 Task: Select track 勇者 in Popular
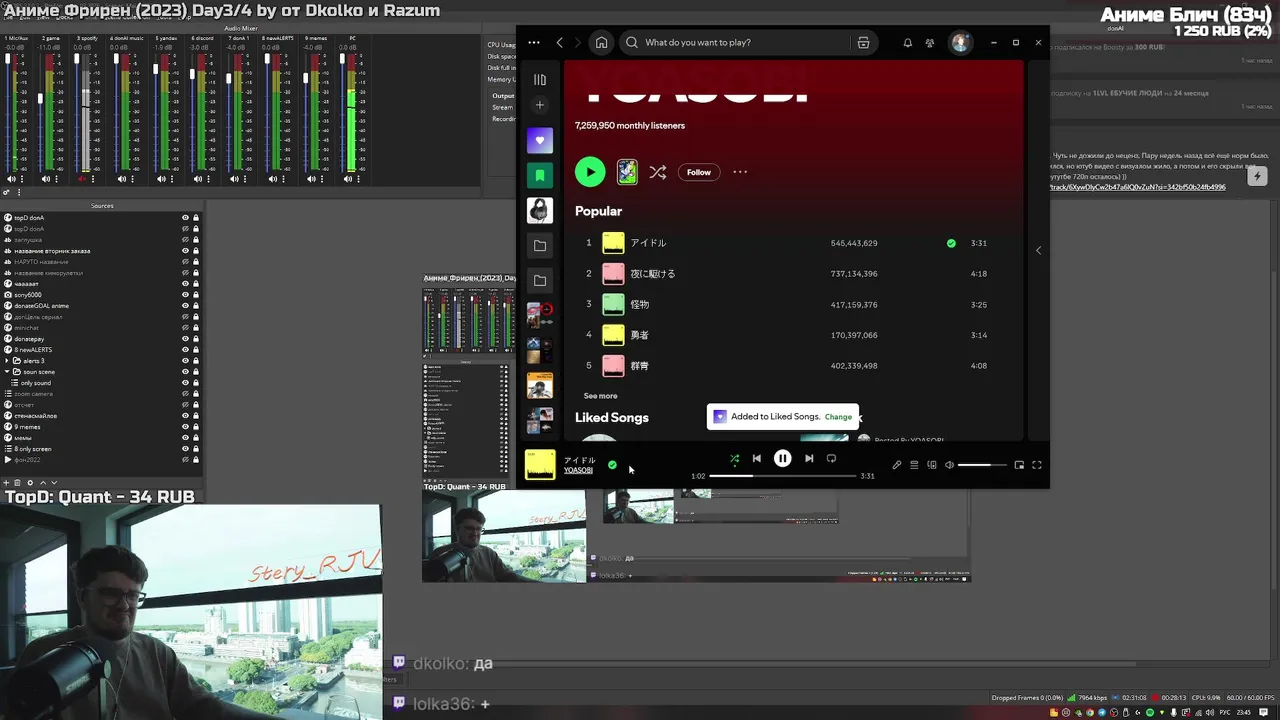pos(640,335)
